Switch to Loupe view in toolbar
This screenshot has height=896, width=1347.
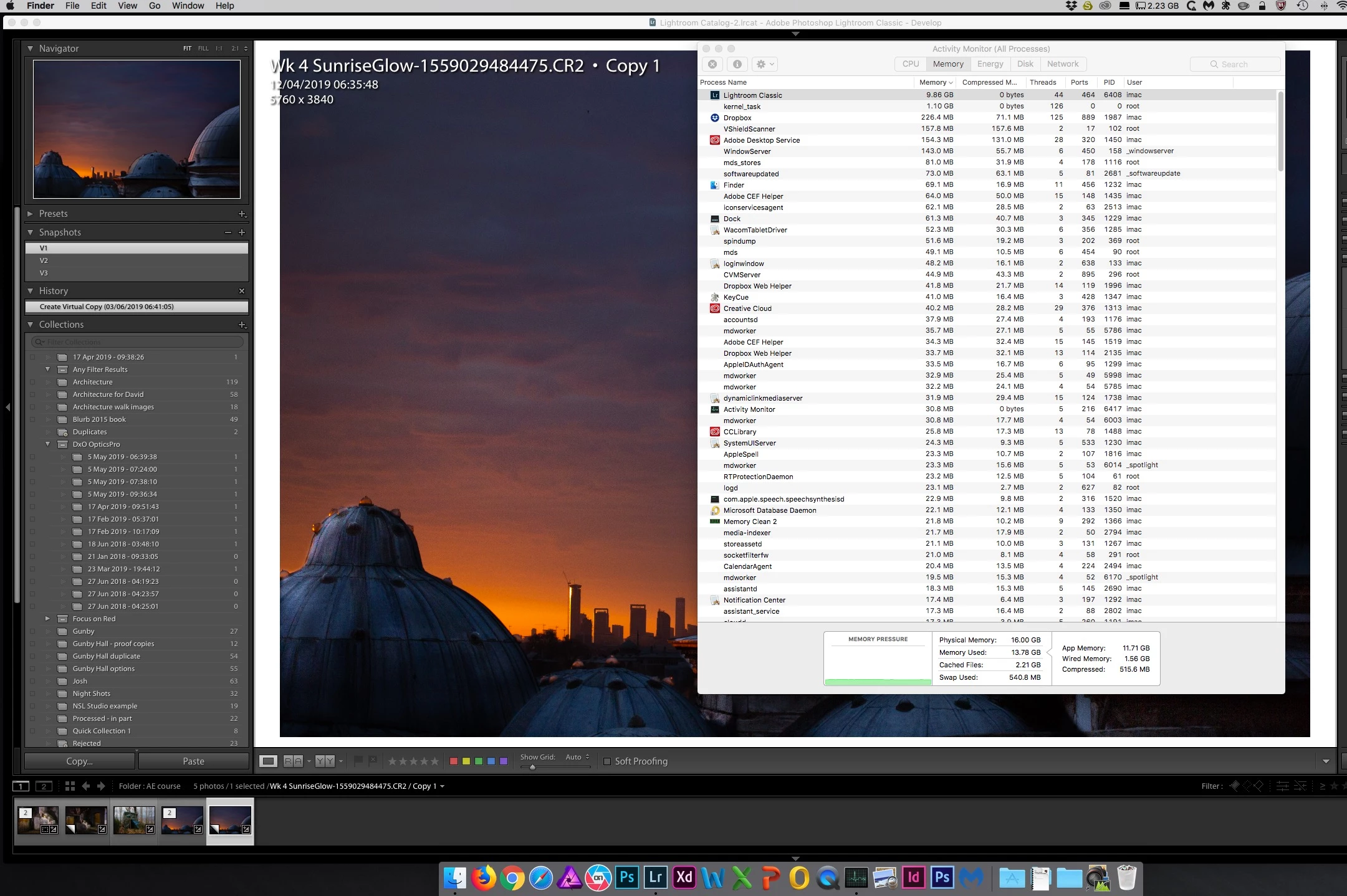click(x=268, y=761)
